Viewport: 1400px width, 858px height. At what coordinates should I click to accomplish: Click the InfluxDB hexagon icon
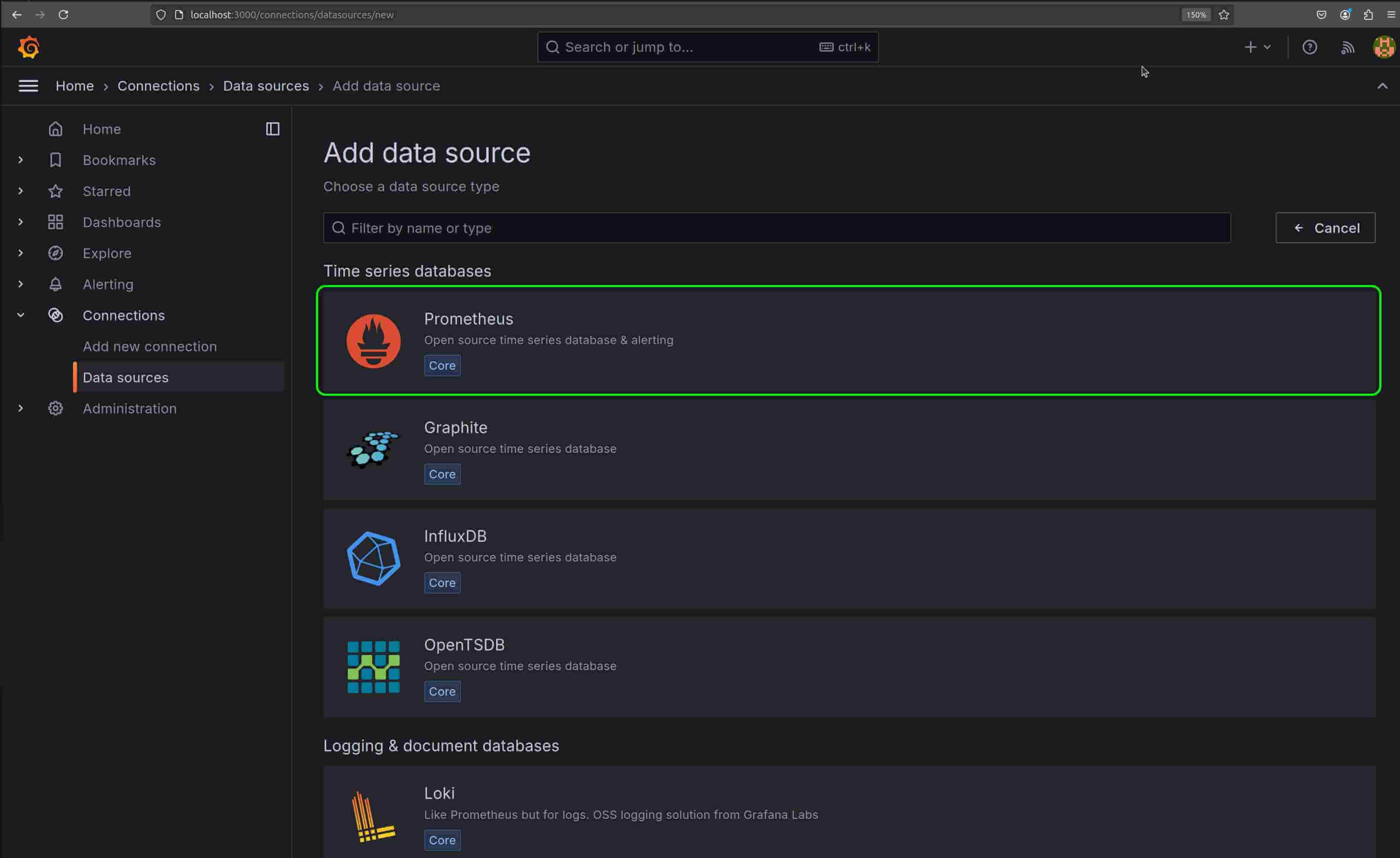click(x=373, y=558)
